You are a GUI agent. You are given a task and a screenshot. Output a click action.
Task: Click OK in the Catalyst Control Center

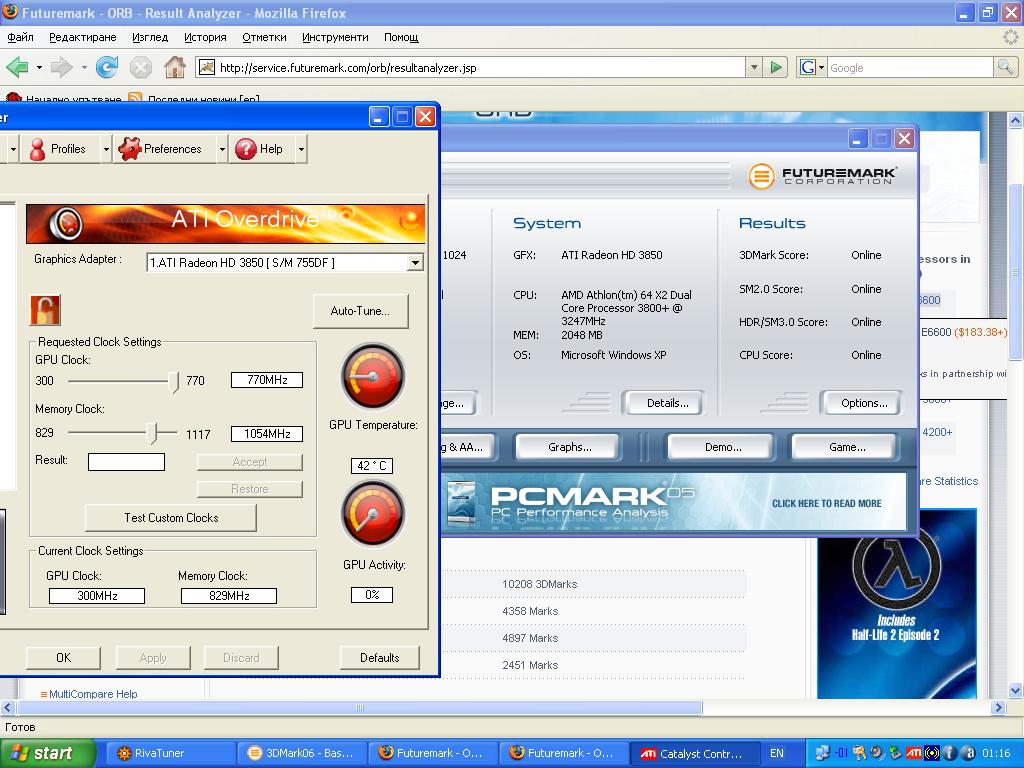click(x=63, y=658)
